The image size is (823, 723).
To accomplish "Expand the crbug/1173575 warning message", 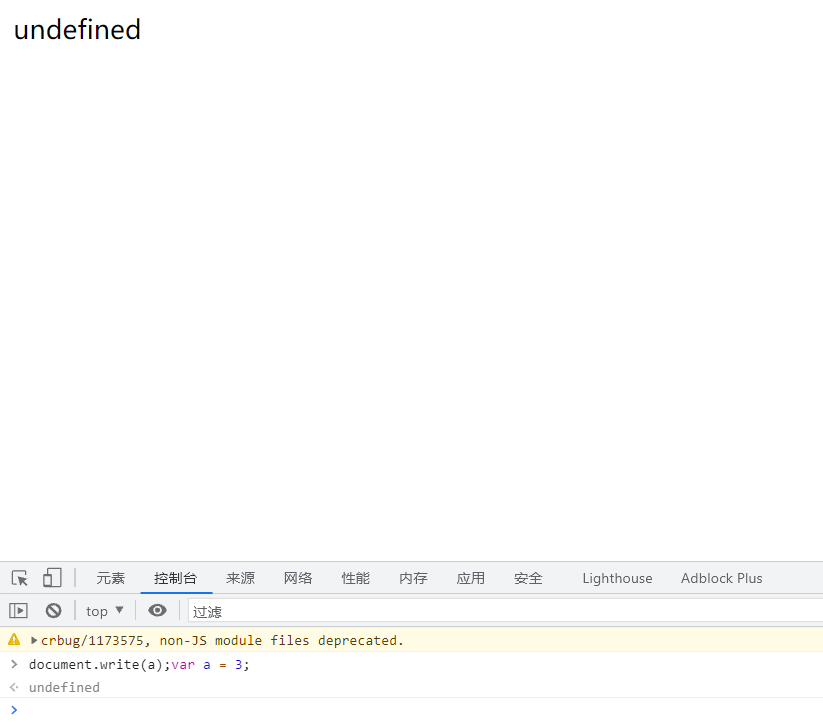I will coord(35,640).
